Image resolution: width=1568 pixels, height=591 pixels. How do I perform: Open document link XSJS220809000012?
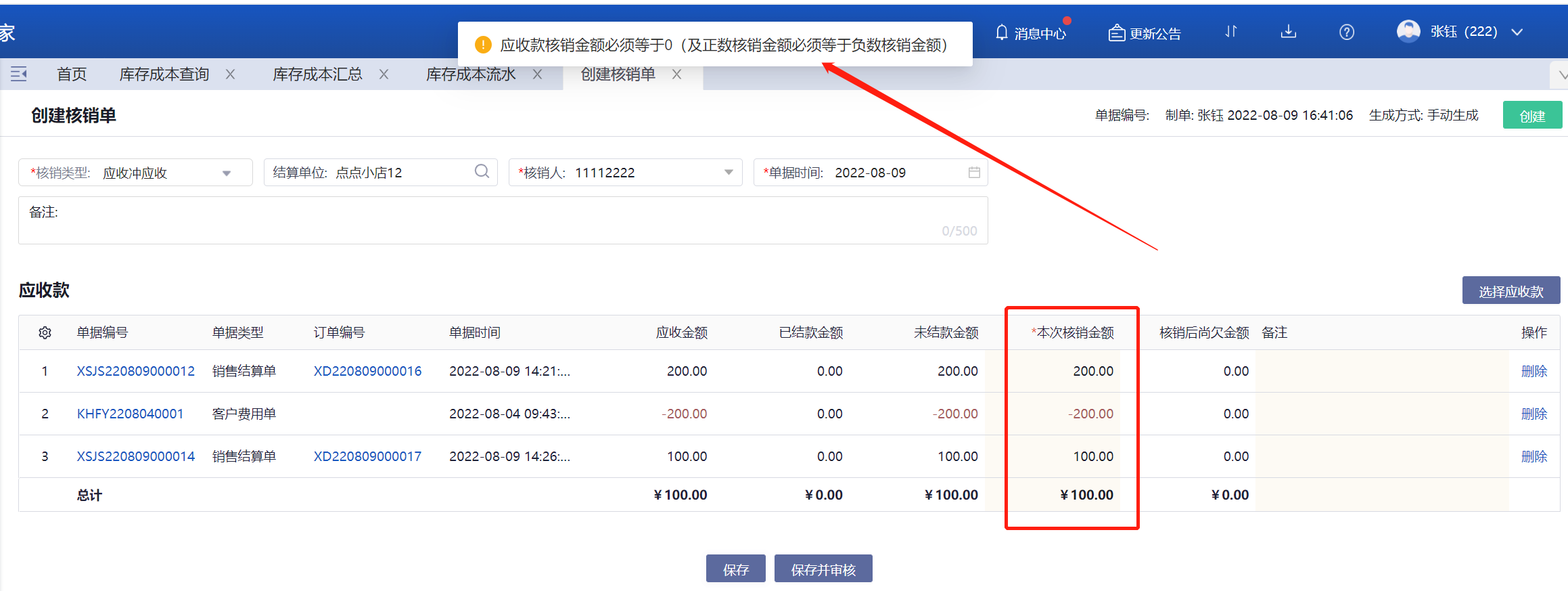(135, 371)
